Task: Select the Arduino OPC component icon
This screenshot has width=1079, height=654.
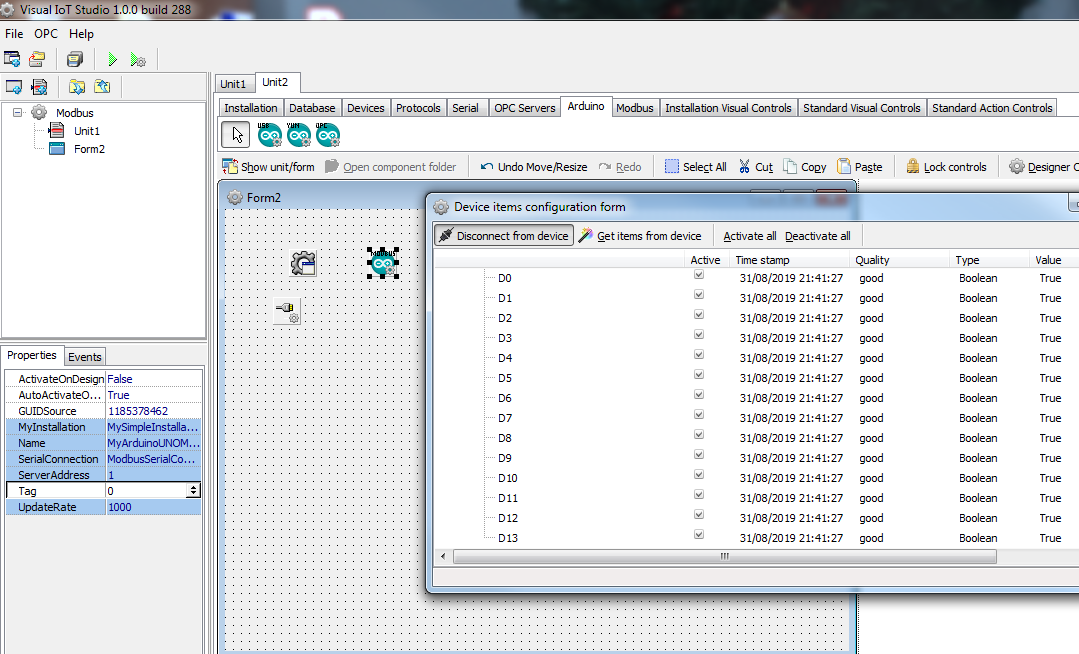Action: [328, 134]
